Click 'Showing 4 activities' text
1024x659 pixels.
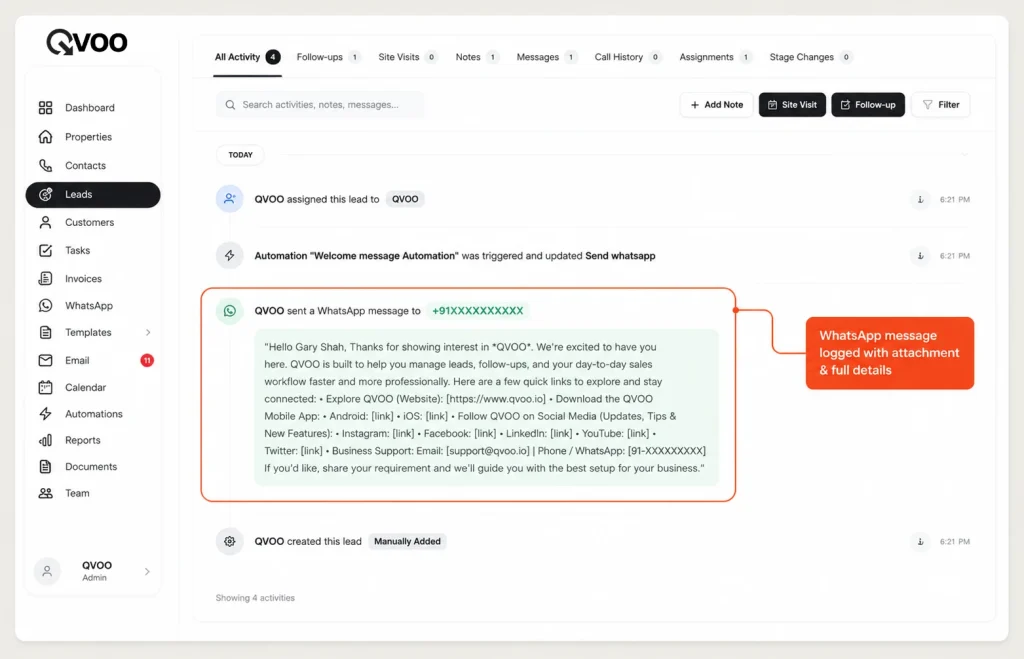coord(255,598)
